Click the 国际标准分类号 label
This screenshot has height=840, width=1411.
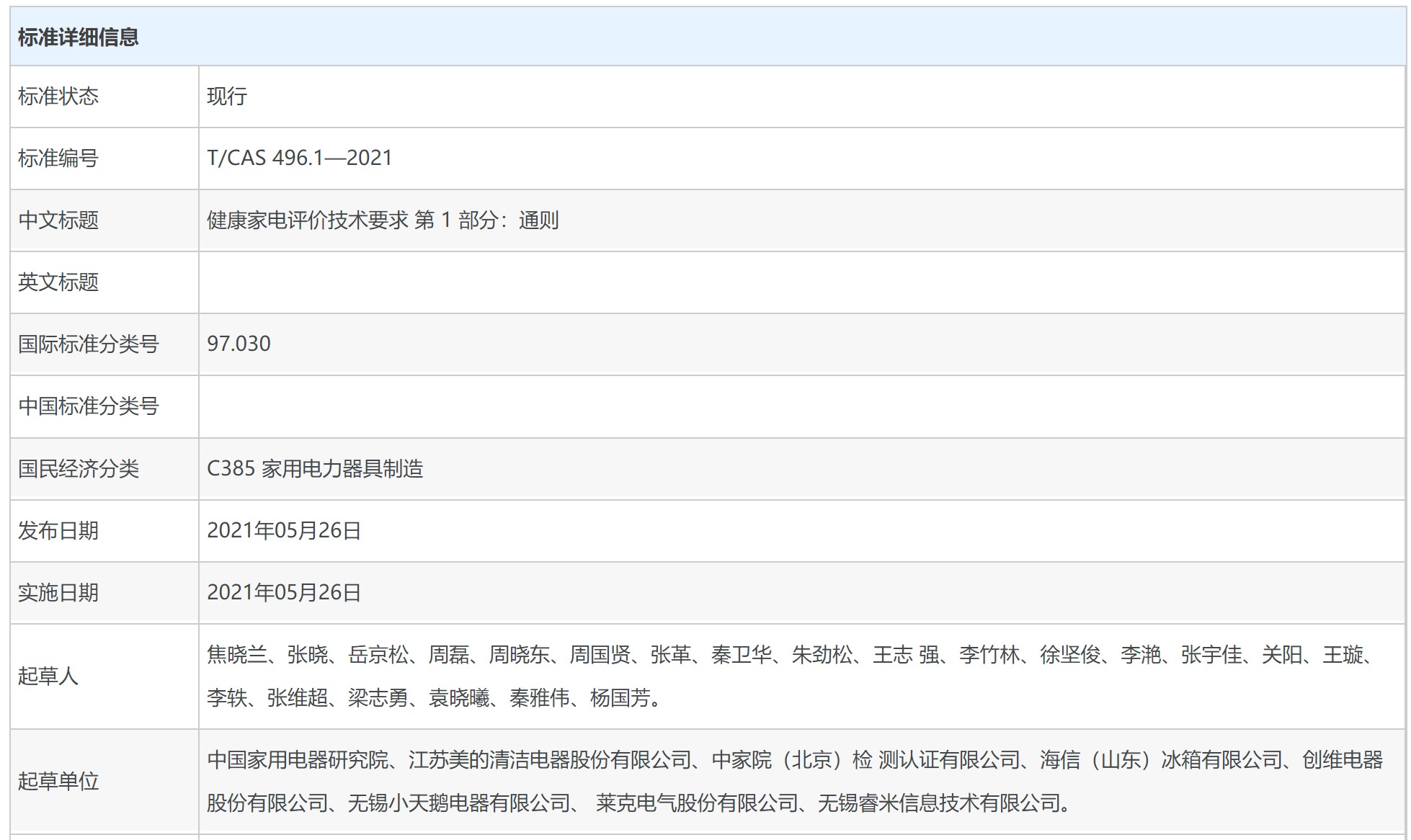tap(89, 344)
